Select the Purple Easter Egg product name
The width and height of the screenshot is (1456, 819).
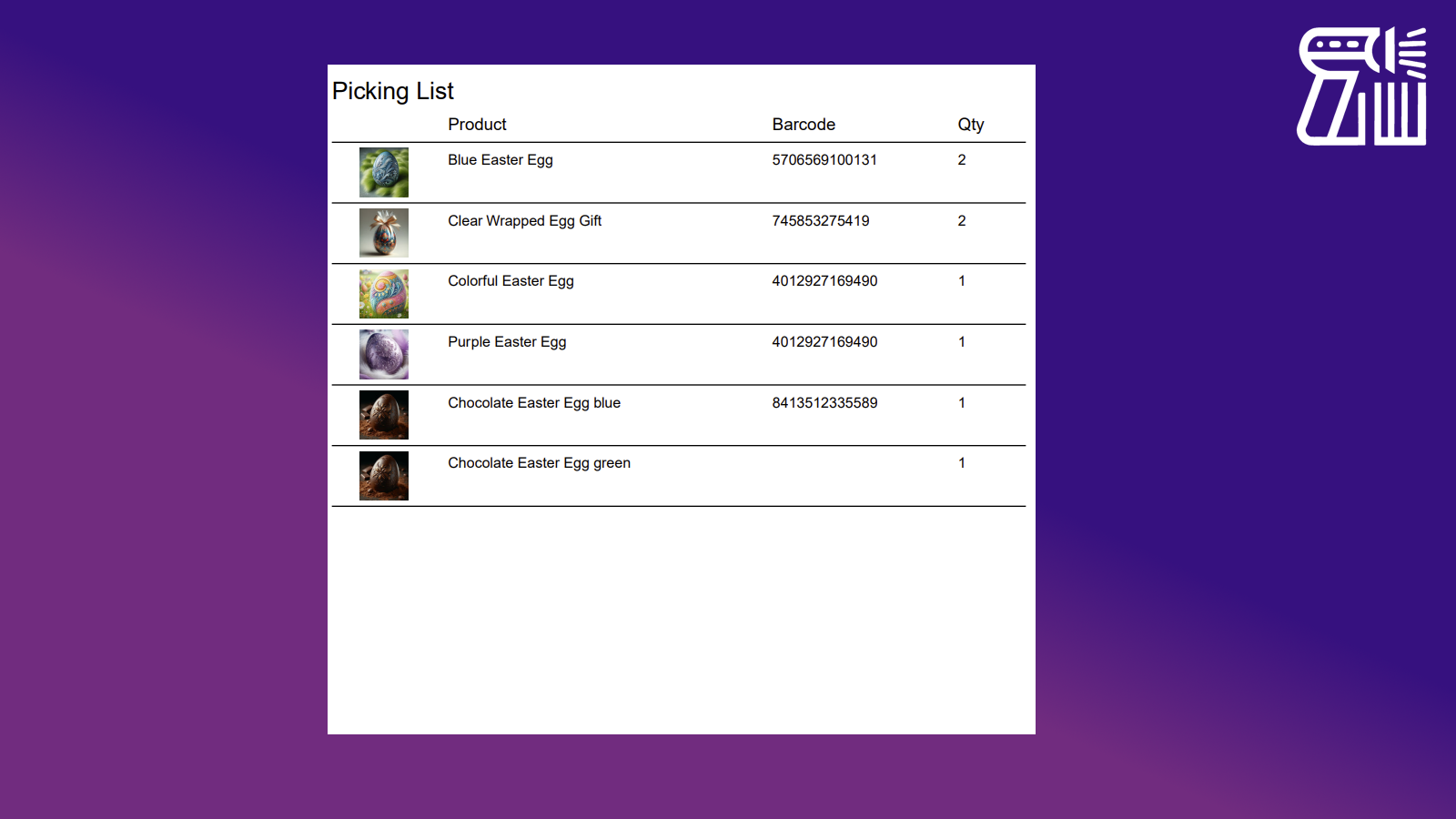(507, 342)
